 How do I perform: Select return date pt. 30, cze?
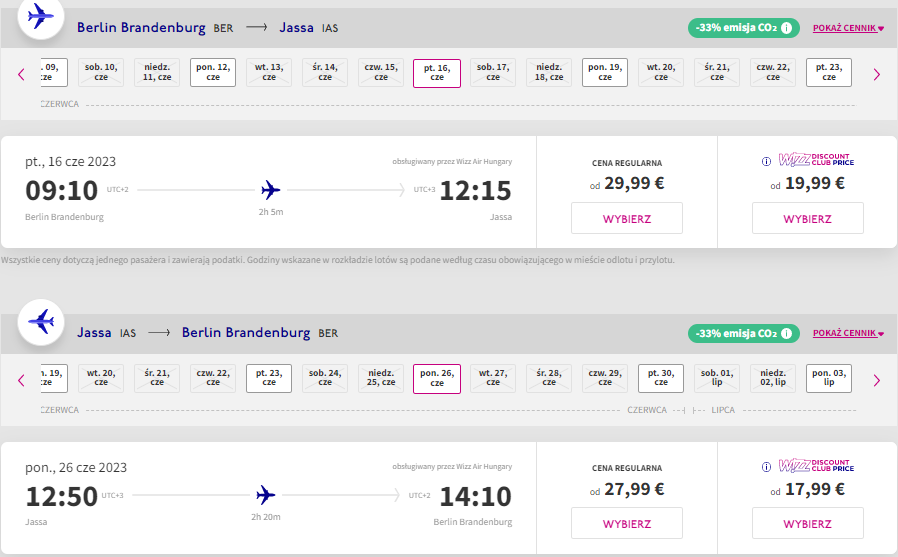tap(661, 378)
